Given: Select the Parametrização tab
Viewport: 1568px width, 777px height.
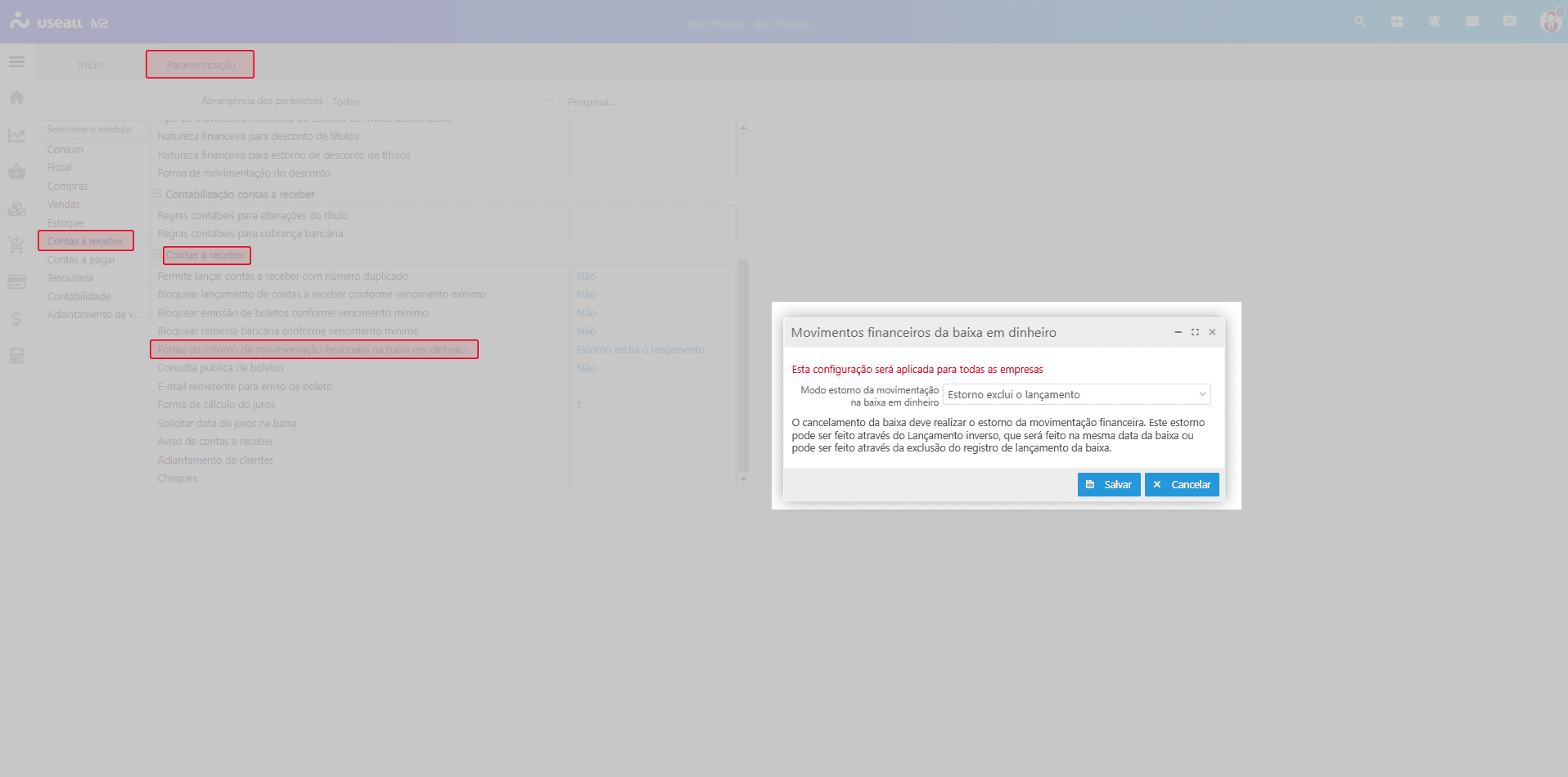Looking at the screenshot, I should point(201,65).
